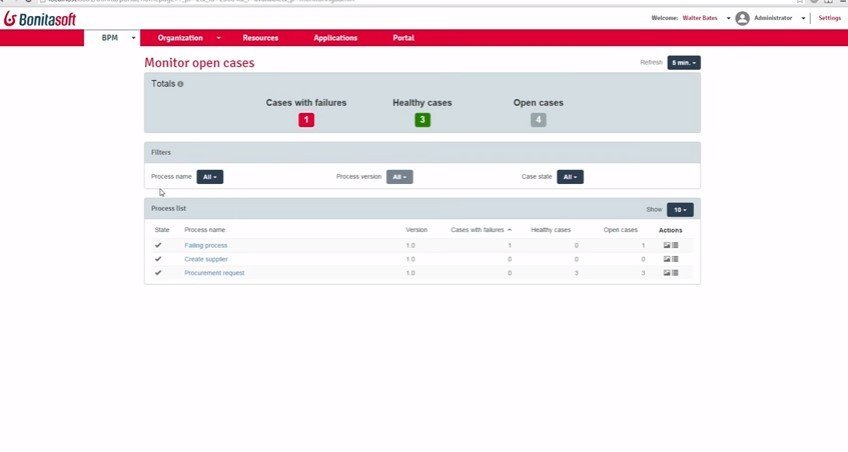Viewport: 848px width, 452px height.
Task: Open diagram view icon for Failing process
Action: [x=667, y=245]
